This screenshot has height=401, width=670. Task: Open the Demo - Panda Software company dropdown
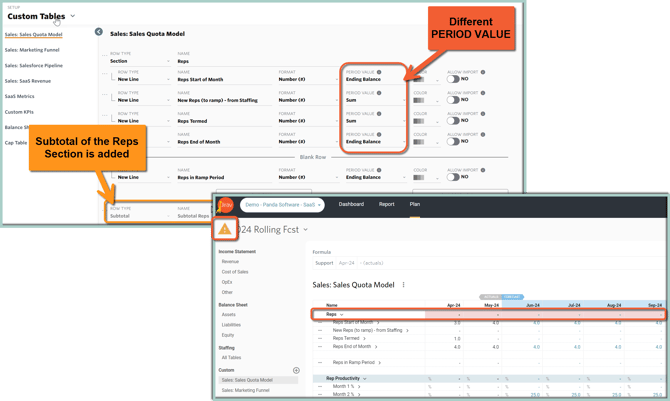(285, 204)
